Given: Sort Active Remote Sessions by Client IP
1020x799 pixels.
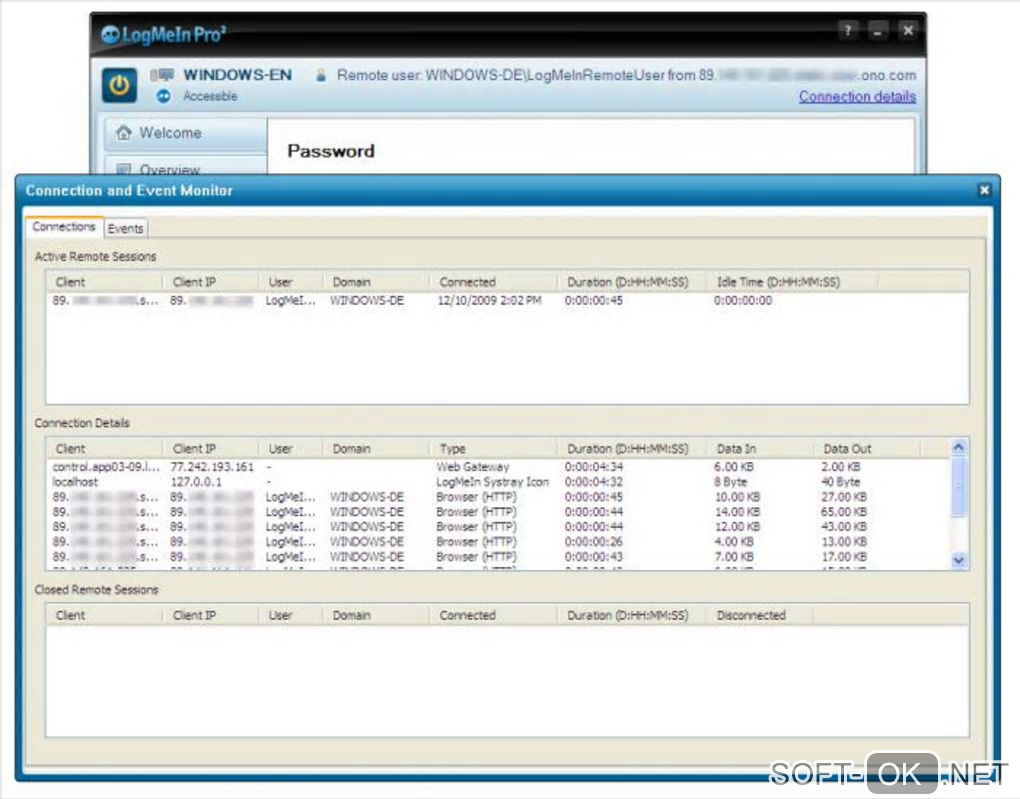Looking at the screenshot, I should pyautogui.click(x=211, y=282).
